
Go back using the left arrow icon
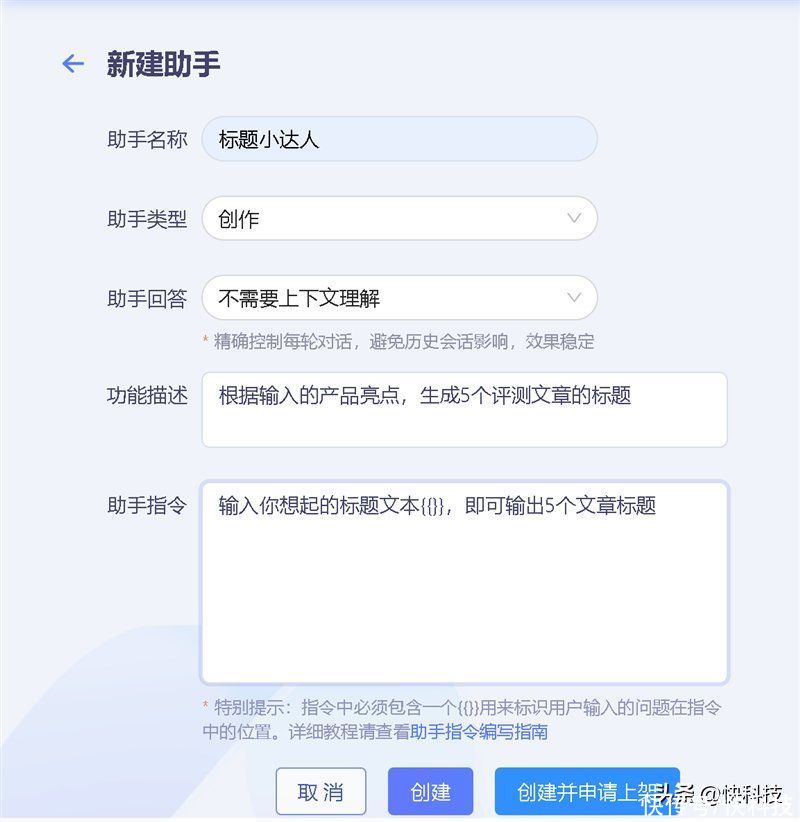(73, 63)
